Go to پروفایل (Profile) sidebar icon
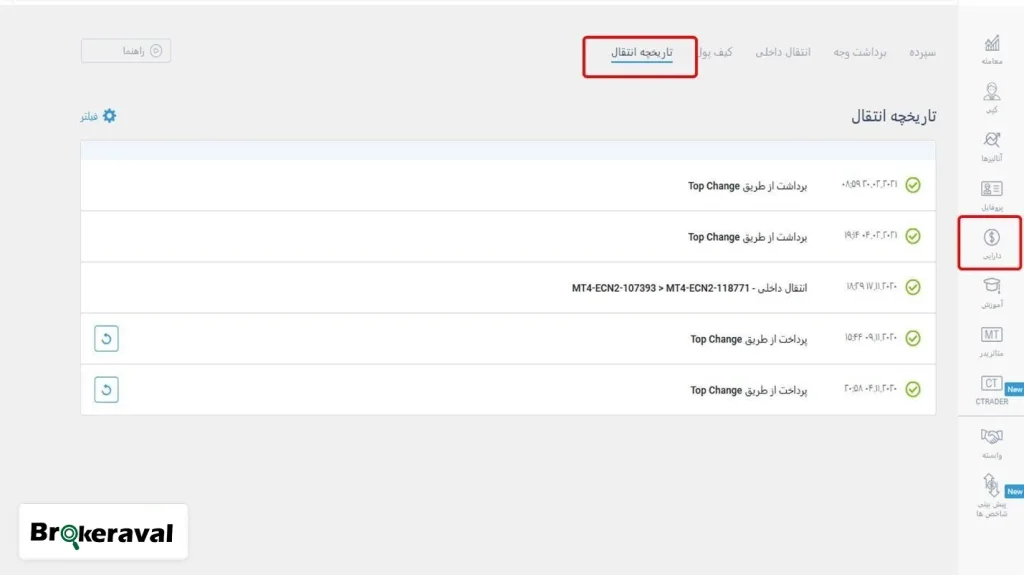The width and height of the screenshot is (1024, 575). [991, 193]
